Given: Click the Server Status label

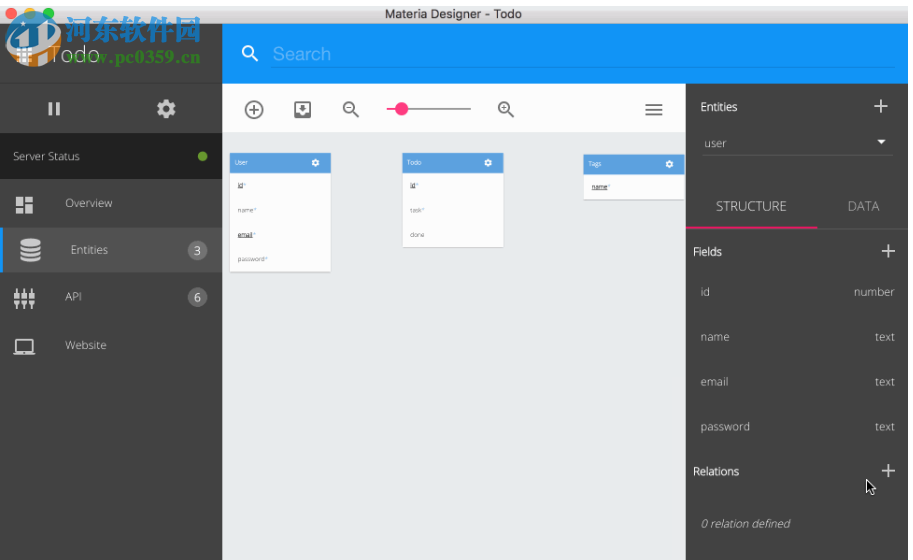Looking at the screenshot, I should pos(46,156).
